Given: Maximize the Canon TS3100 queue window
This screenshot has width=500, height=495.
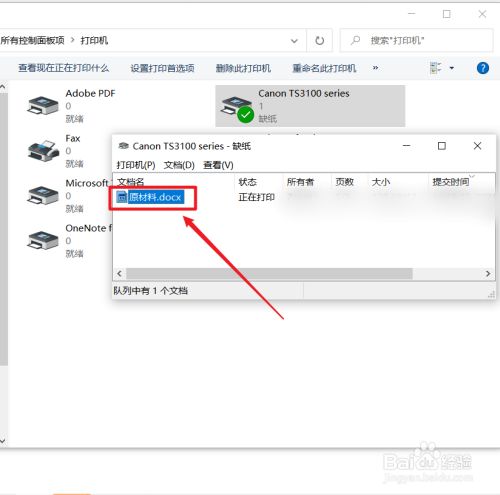Looking at the screenshot, I should tap(442, 146).
